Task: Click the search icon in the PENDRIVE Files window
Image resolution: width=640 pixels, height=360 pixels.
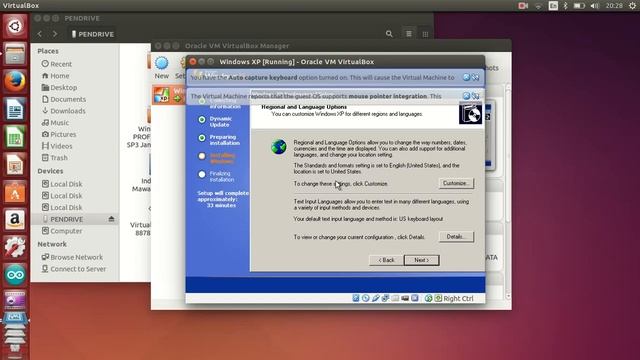Action: coord(389,34)
